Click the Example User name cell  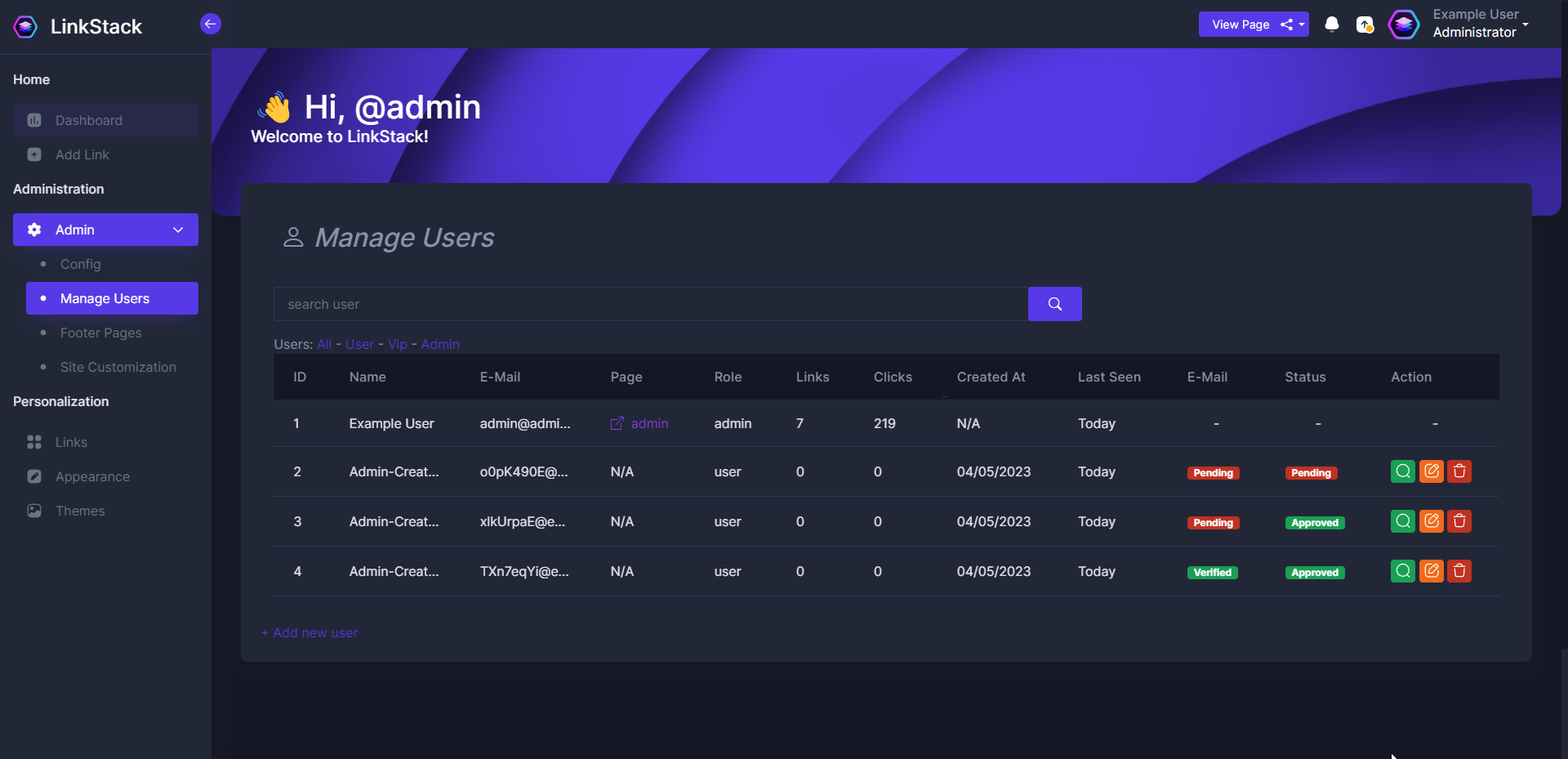coord(392,423)
